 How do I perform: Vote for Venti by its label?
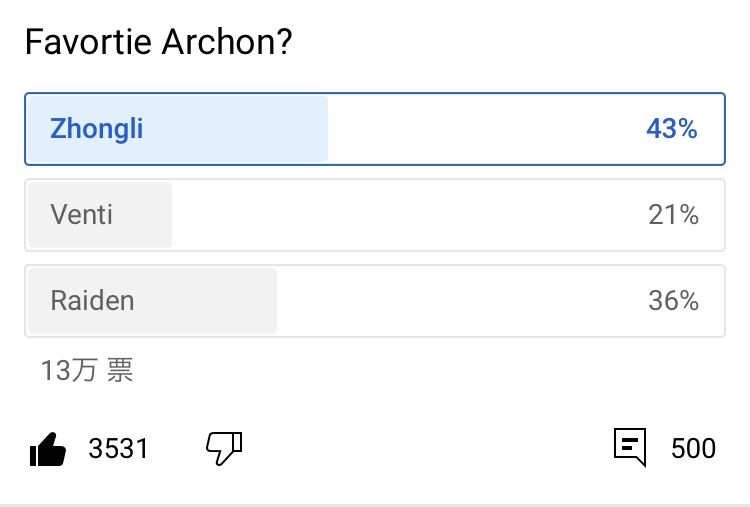(81, 214)
